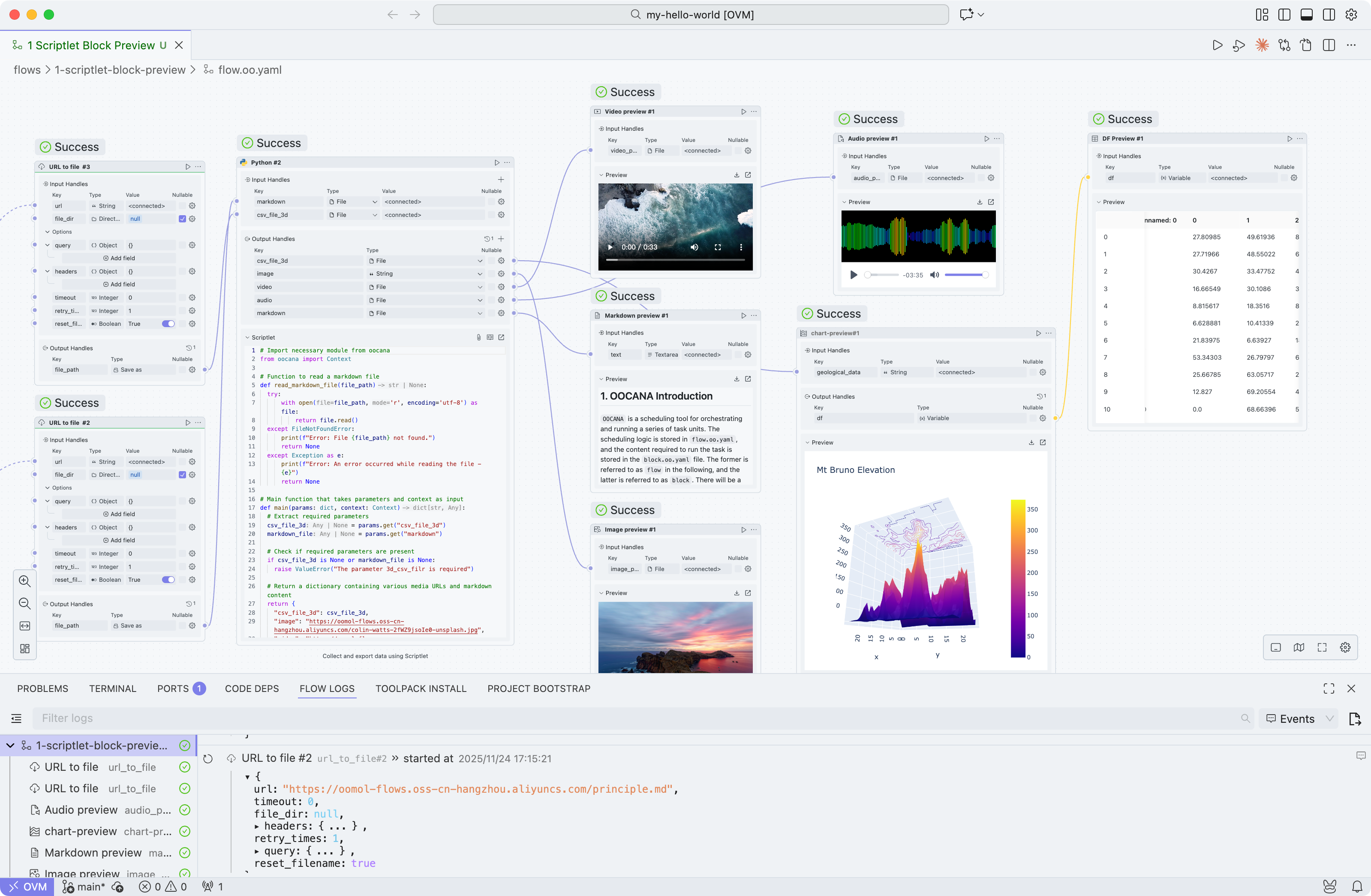Open the Events dropdown in Flow Logs panel
The height and width of the screenshot is (896, 1371).
coord(1298,719)
